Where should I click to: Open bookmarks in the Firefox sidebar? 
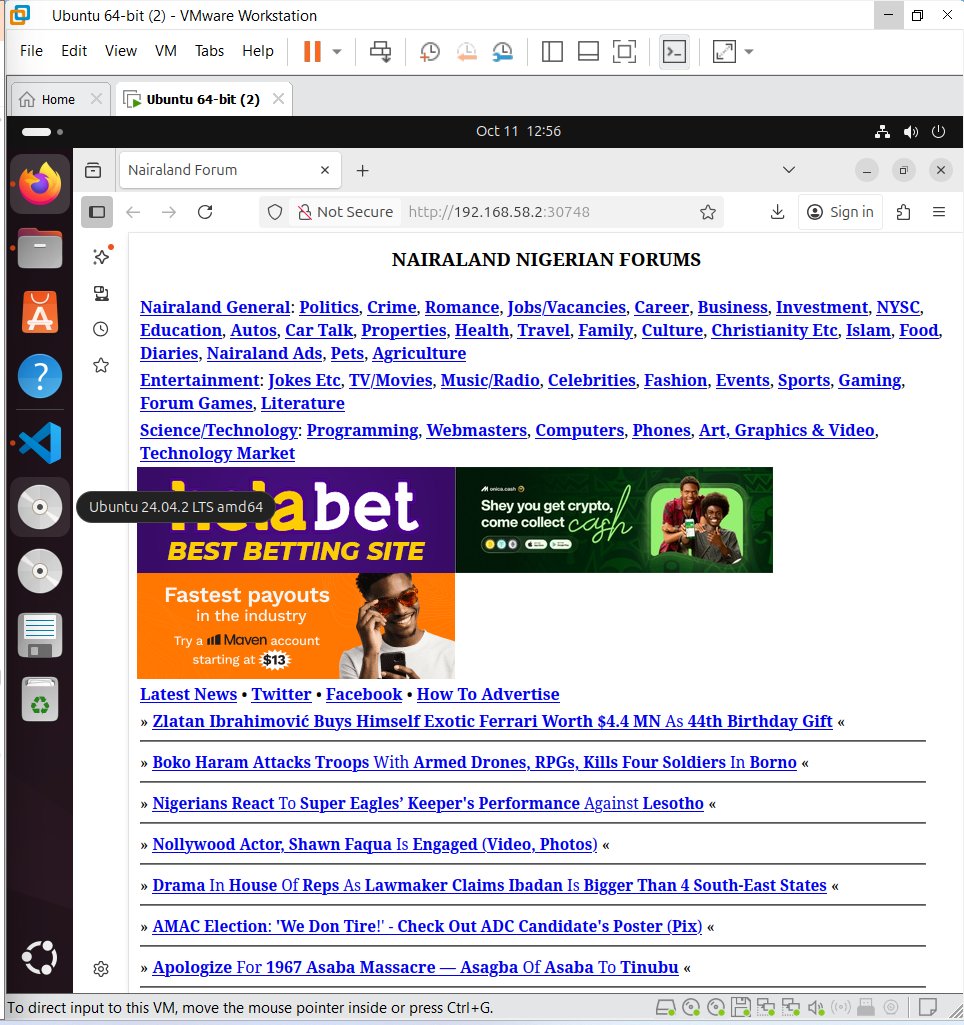[101, 365]
